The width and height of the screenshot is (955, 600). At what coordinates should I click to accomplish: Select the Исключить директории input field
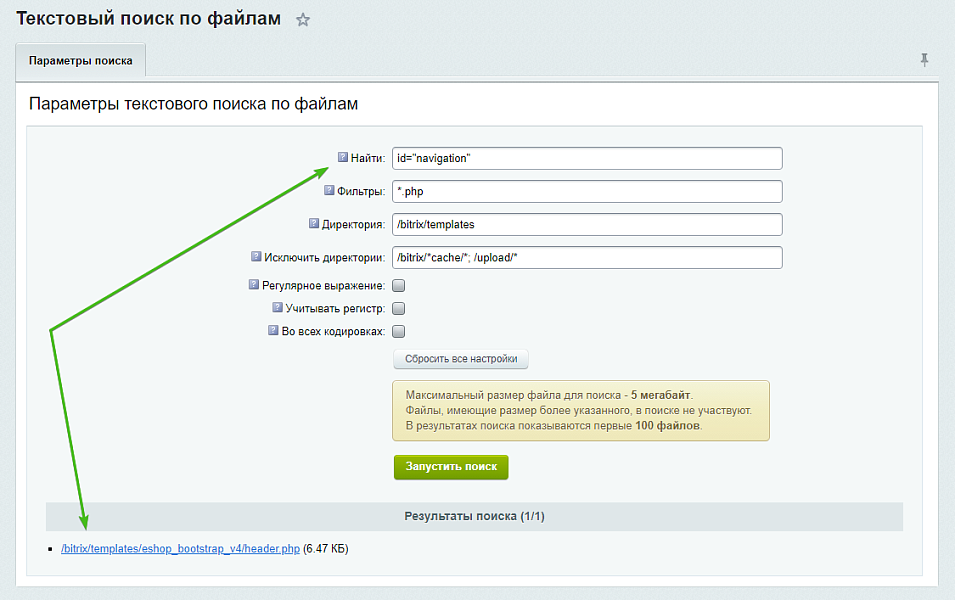pyautogui.click(x=587, y=257)
